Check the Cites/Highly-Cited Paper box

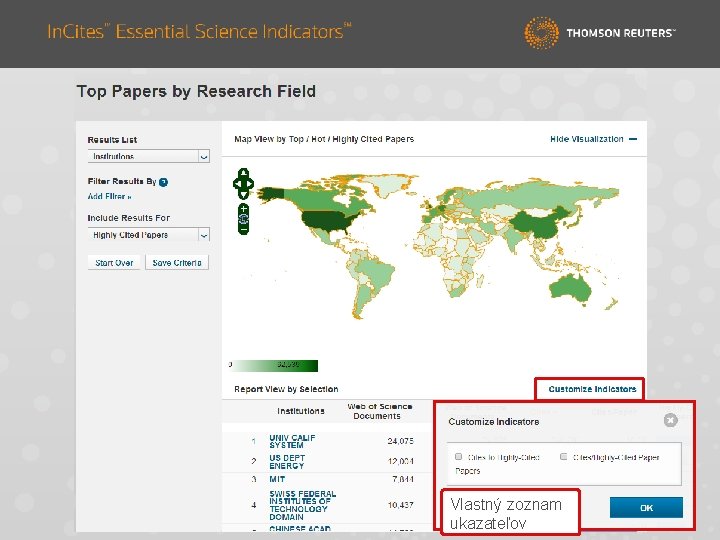563,456
